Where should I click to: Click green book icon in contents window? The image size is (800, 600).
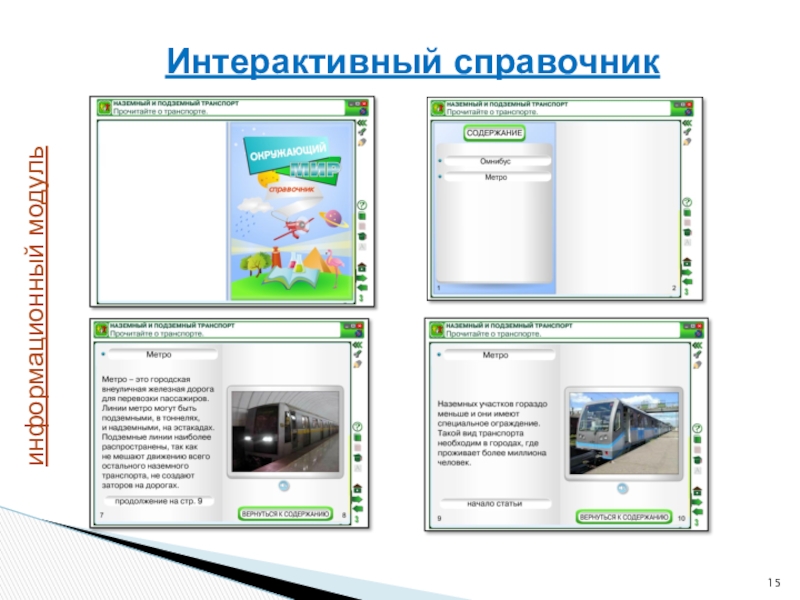click(x=687, y=212)
